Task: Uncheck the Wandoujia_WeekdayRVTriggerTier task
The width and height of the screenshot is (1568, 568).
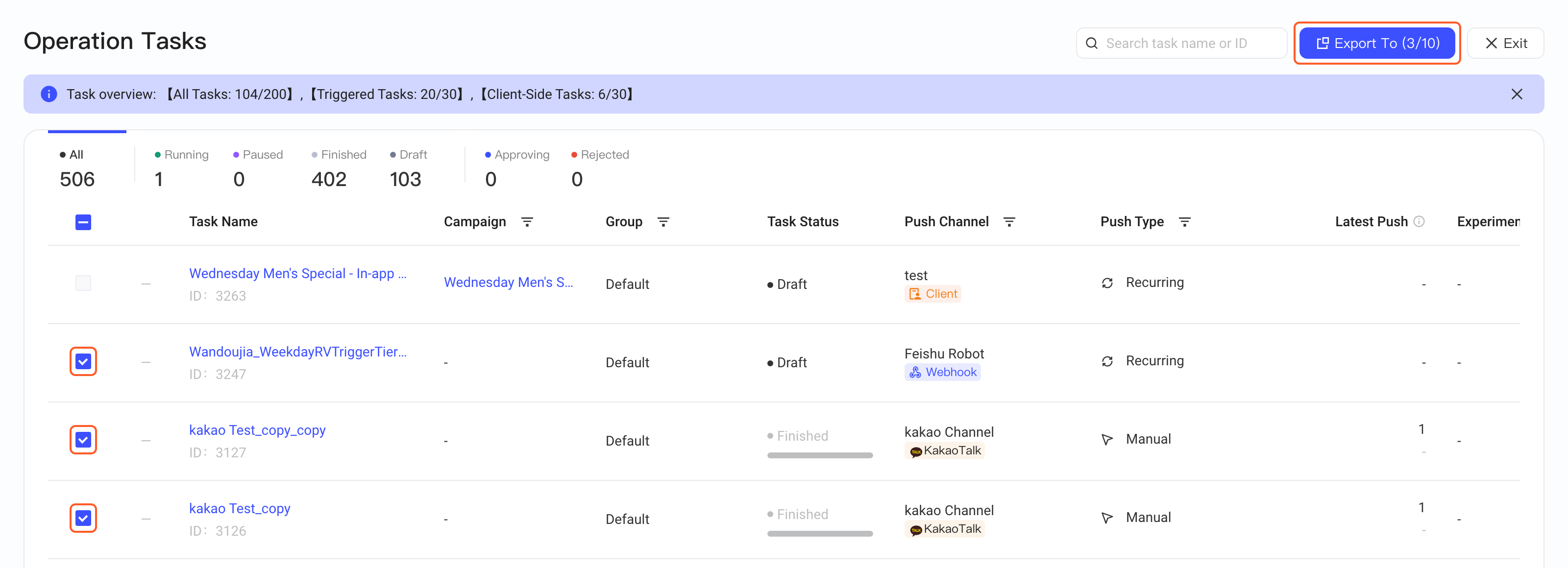Action: (x=83, y=361)
